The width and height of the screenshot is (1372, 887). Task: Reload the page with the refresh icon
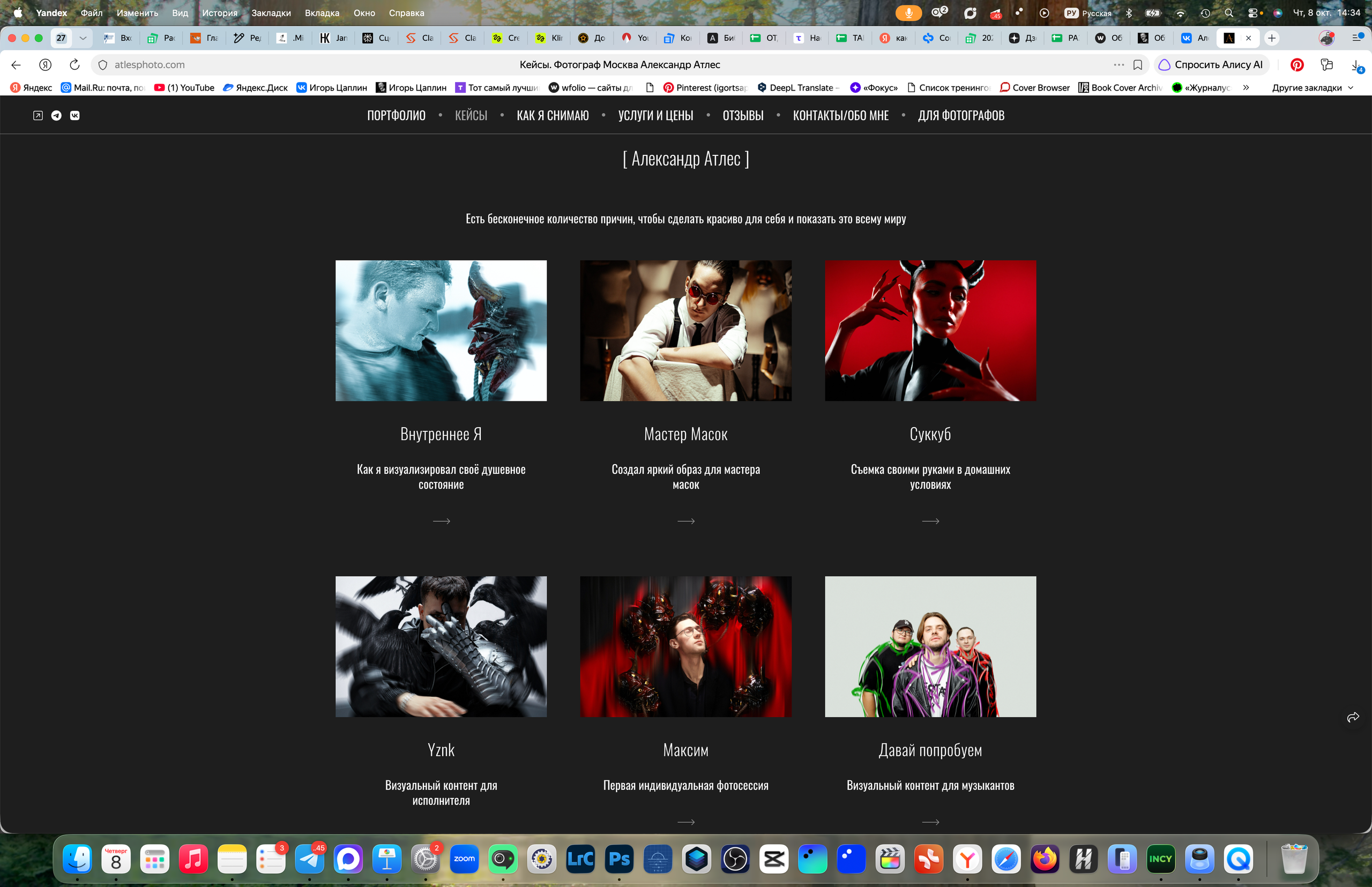click(74, 64)
